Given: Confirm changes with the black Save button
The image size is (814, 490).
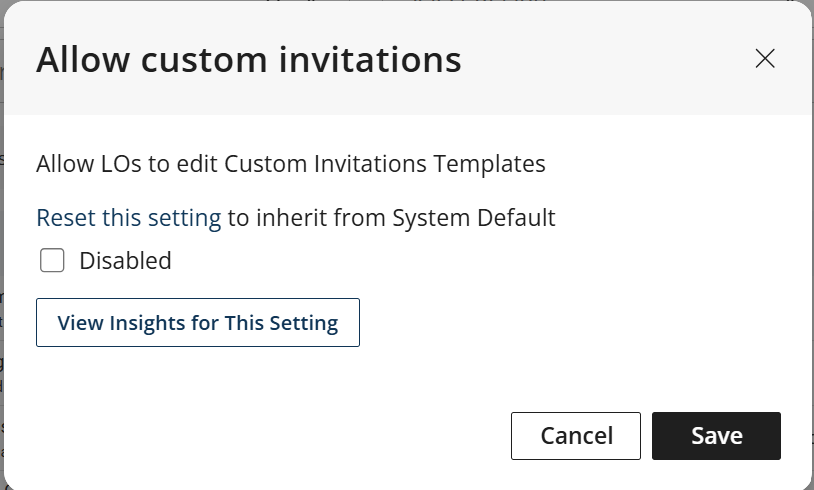Looking at the screenshot, I should (x=716, y=436).
